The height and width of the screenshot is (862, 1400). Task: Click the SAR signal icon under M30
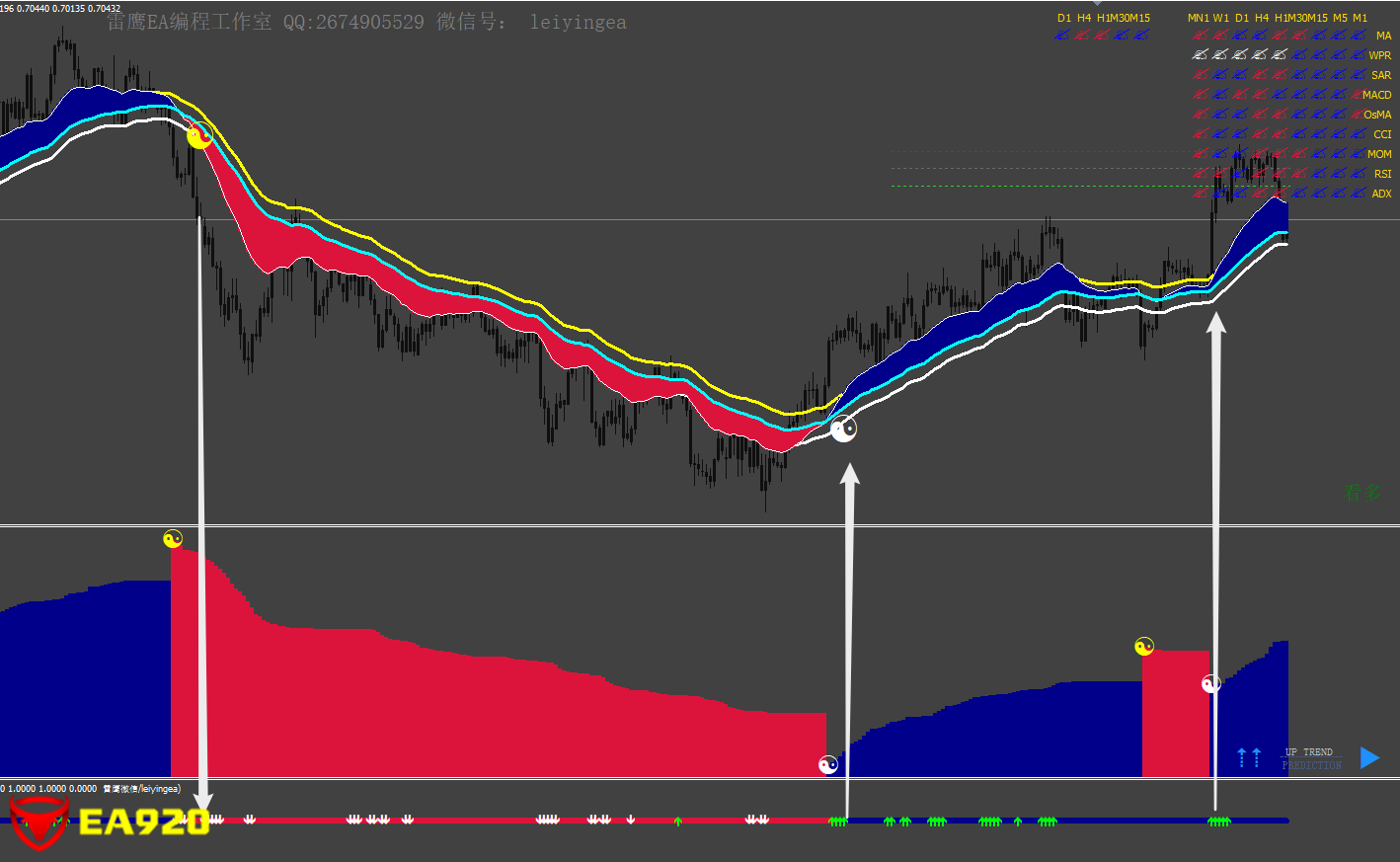coord(1298,75)
